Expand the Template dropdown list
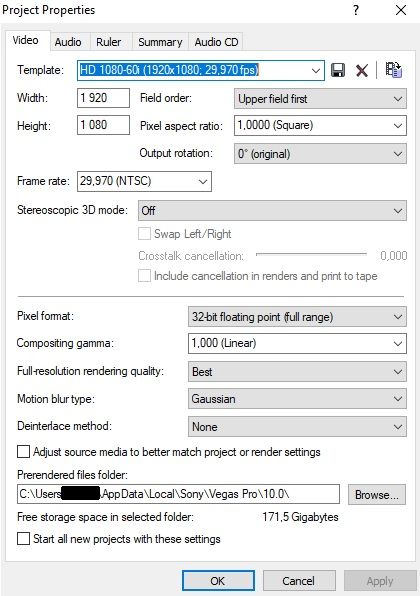This screenshot has width=420, height=596. coord(315,71)
